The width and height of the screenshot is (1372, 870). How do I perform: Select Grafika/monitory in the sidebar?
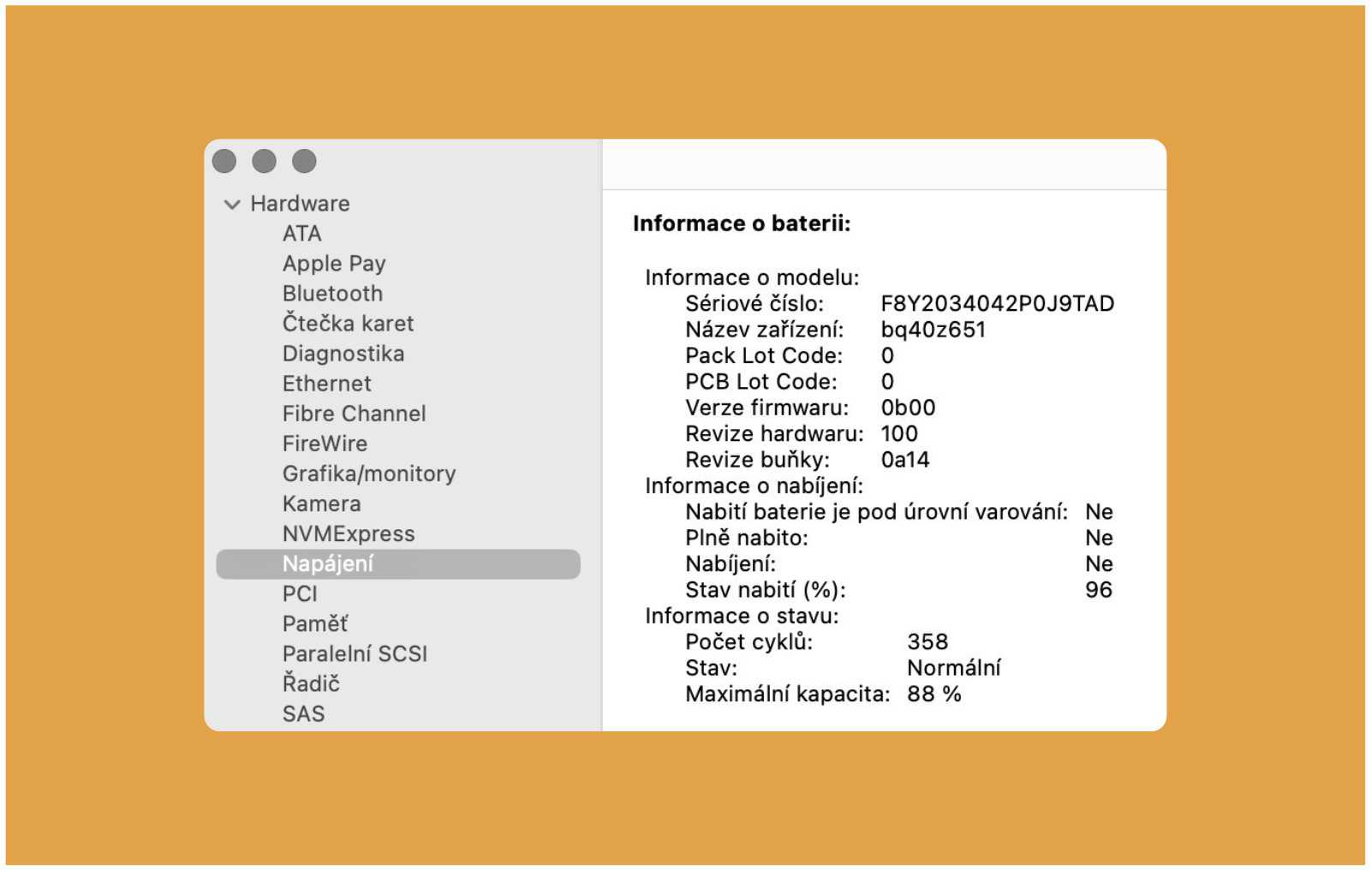pyautogui.click(x=369, y=474)
